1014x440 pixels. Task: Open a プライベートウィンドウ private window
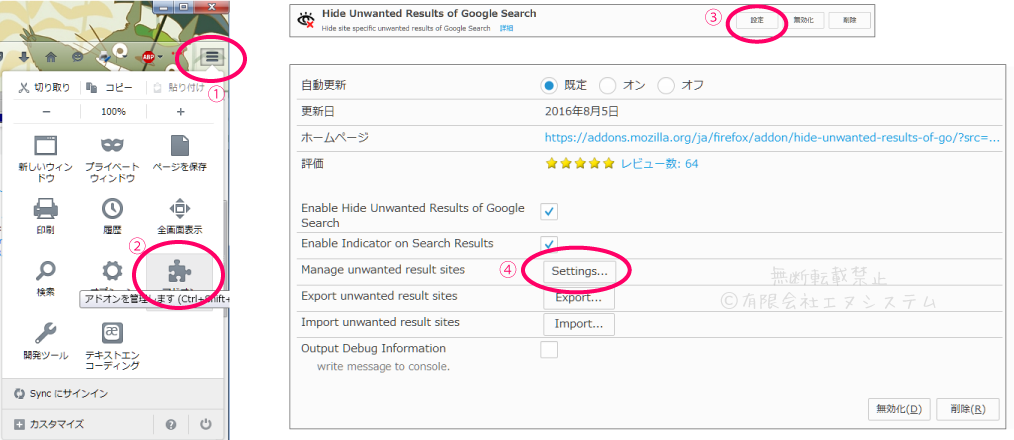(x=113, y=159)
